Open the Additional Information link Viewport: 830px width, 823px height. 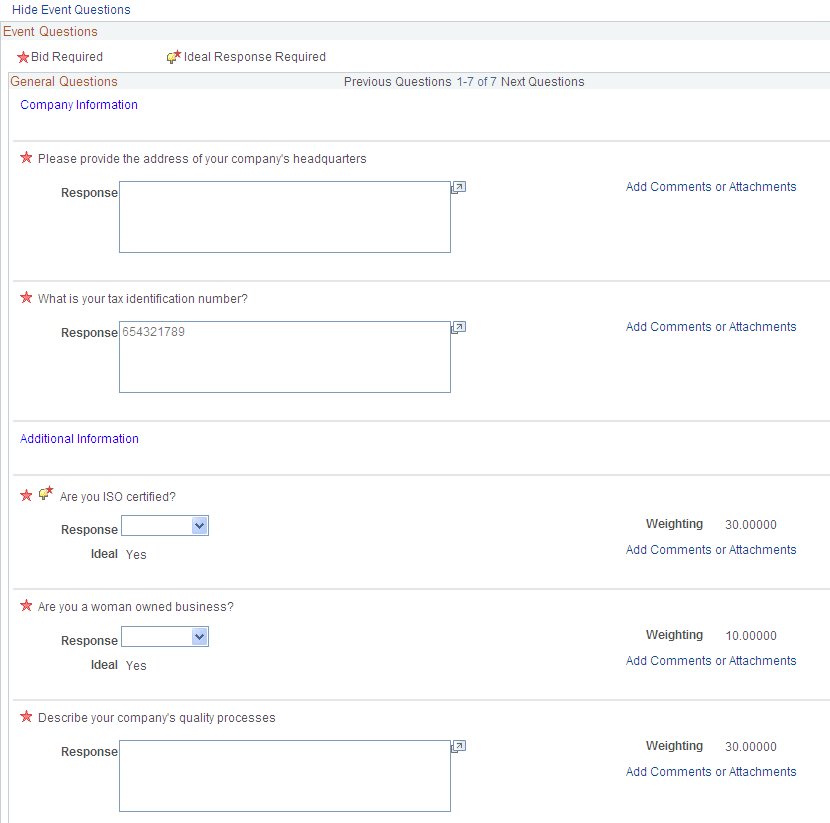[x=79, y=438]
